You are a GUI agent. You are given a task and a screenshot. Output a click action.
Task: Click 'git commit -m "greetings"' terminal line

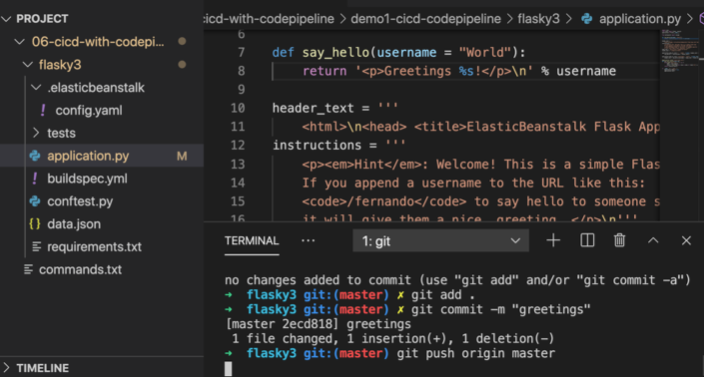[501, 310]
